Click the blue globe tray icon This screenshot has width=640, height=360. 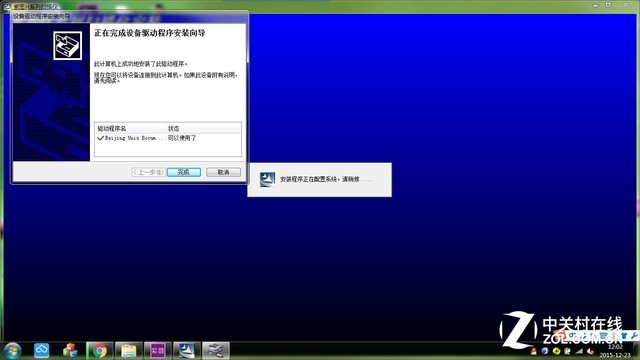click(x=545, y=351)
